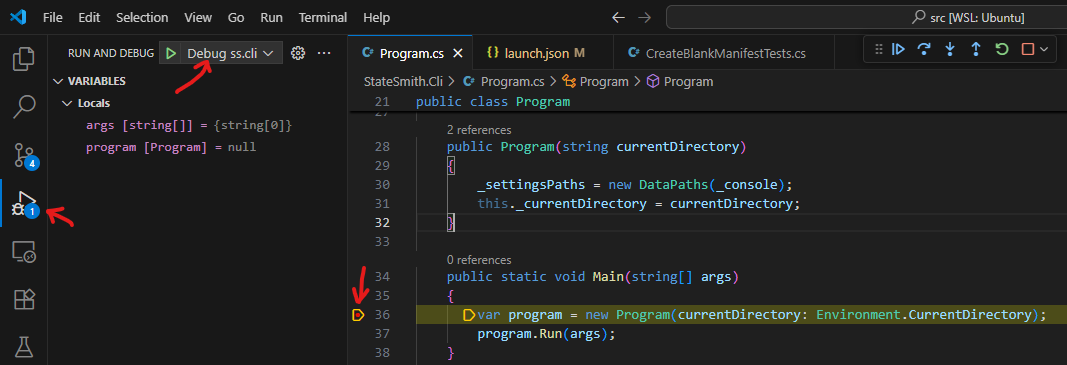The width and height of the screenshot is (1067, 365).
Task: Restart the debug session
Action: pyautogui.click(x=1002, y=49)
